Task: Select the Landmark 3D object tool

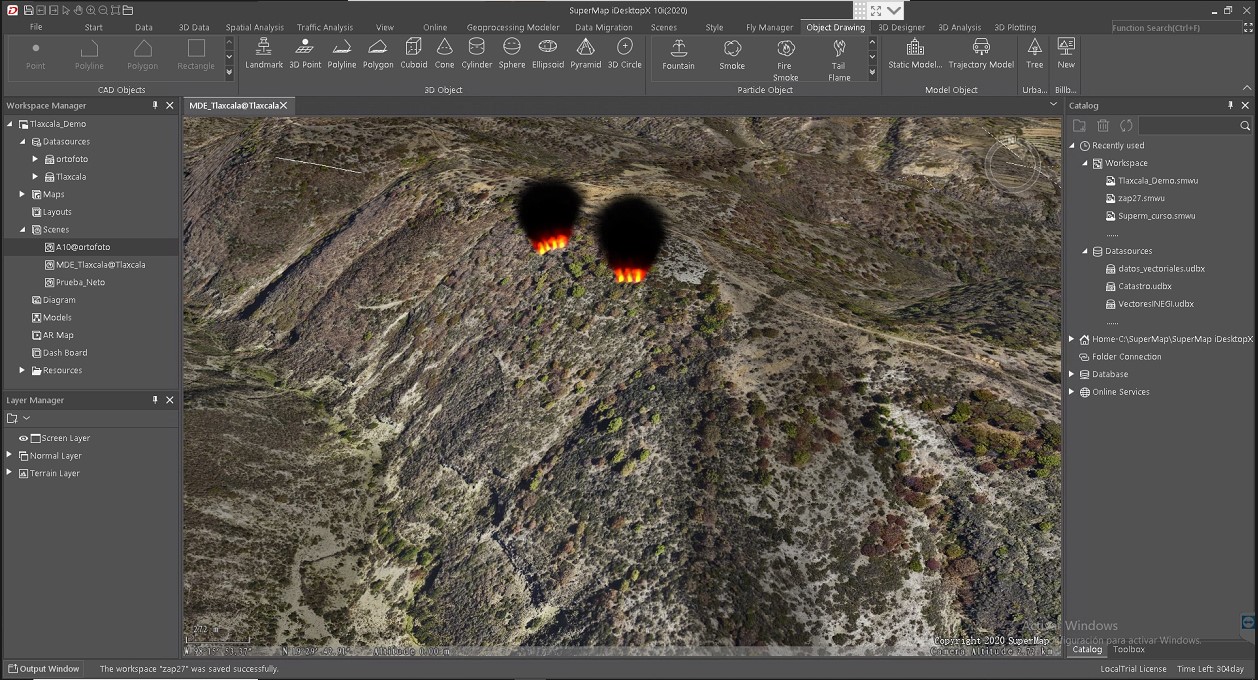Action: click(264, 53)
